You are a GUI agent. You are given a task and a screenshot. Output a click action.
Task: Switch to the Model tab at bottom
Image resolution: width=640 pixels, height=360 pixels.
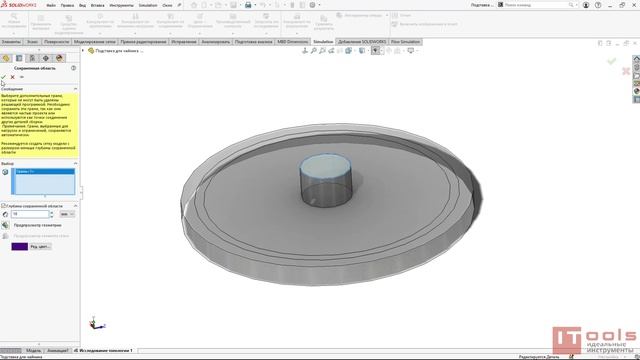tap(33, 351)
